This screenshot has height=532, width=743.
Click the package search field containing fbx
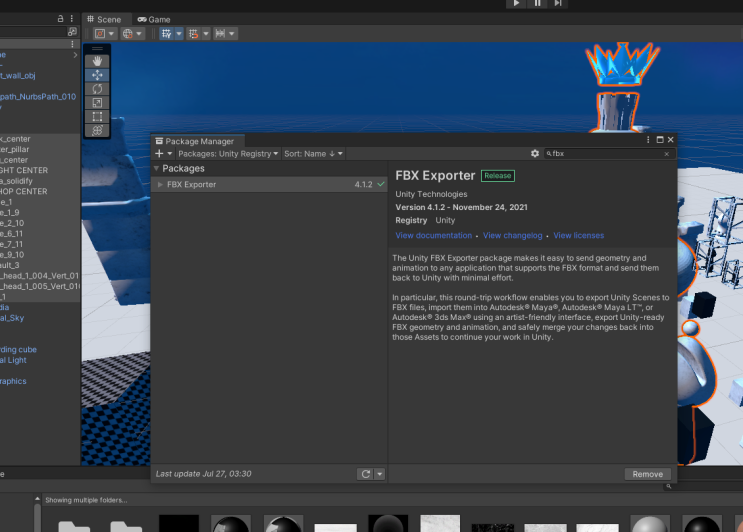point(605,154)
